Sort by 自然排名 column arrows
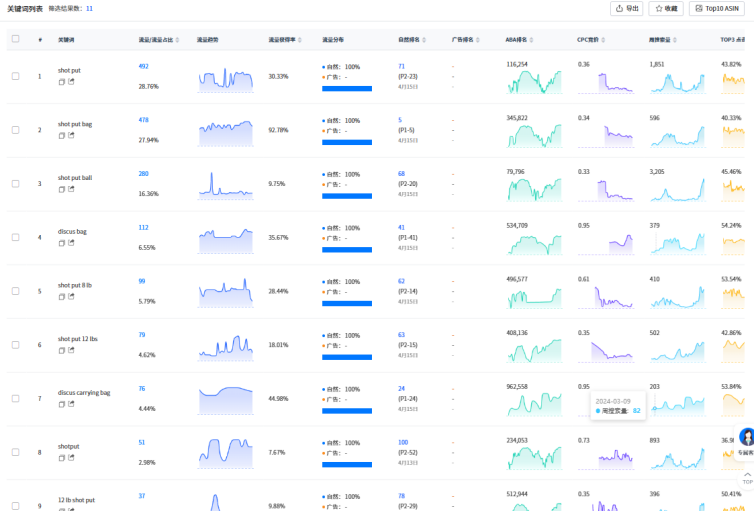 click(424, 40)
